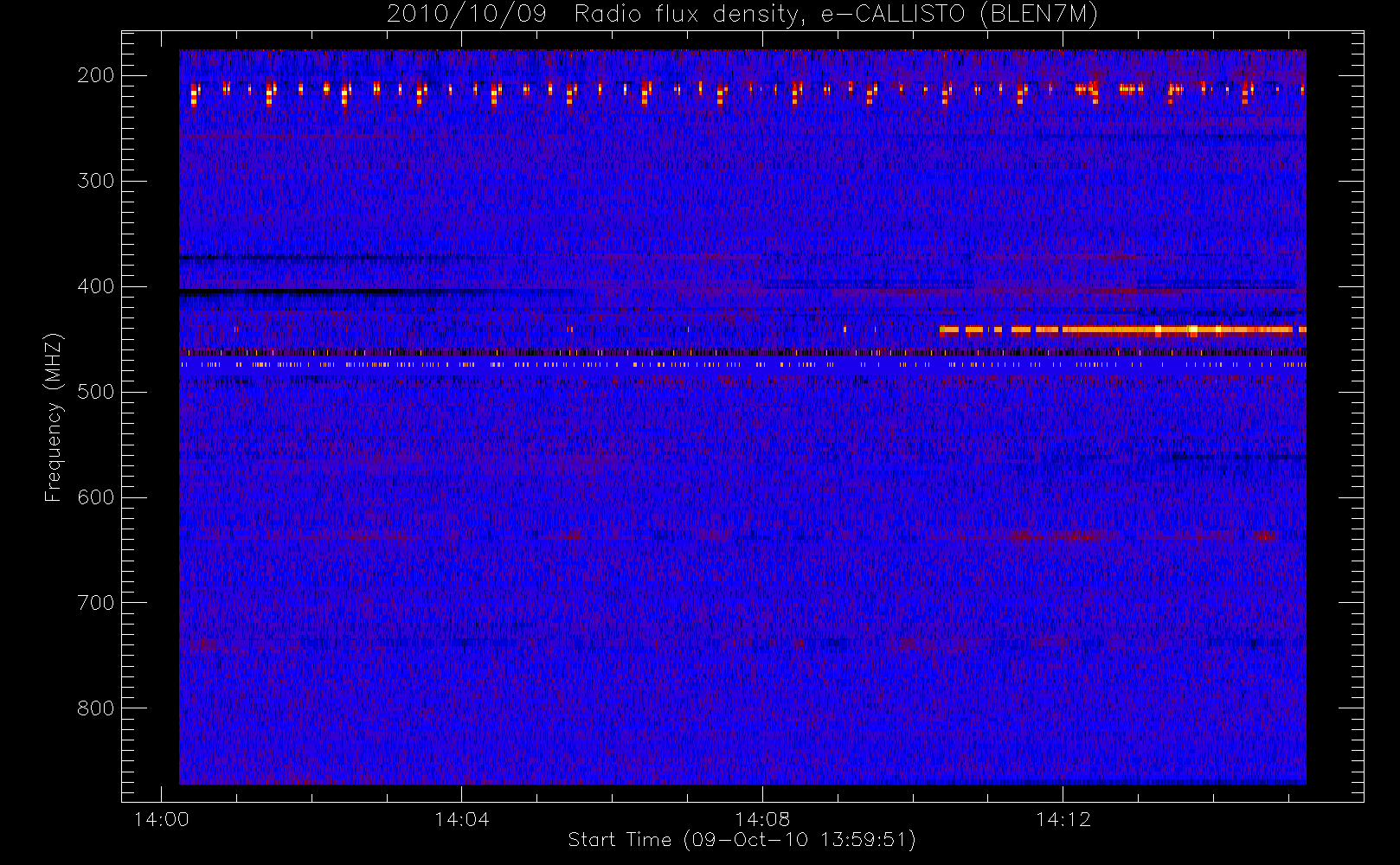Click the 'Frequency (MHz)' axis label
The image size is (1400, 865).
pos(54,417)
